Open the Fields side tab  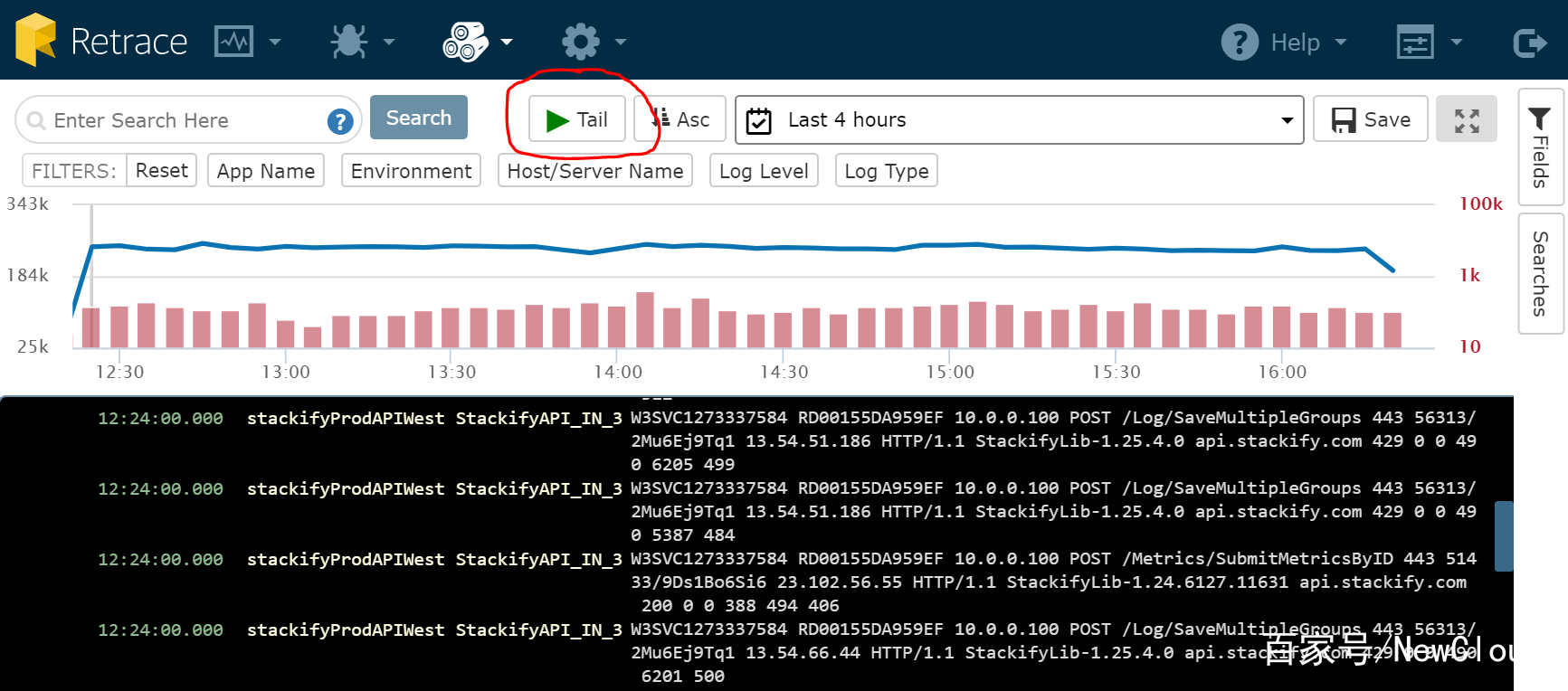1540,148
